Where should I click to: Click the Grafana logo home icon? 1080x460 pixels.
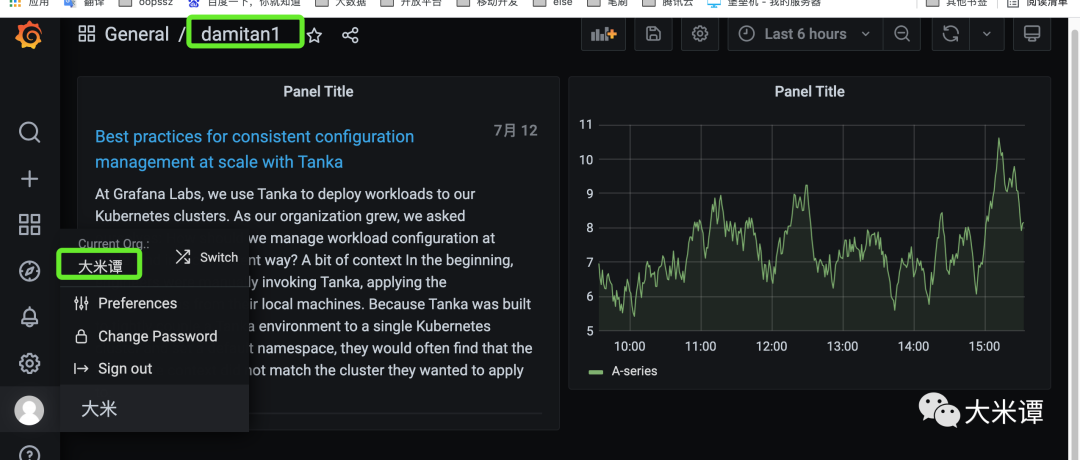tap(29, 37)
